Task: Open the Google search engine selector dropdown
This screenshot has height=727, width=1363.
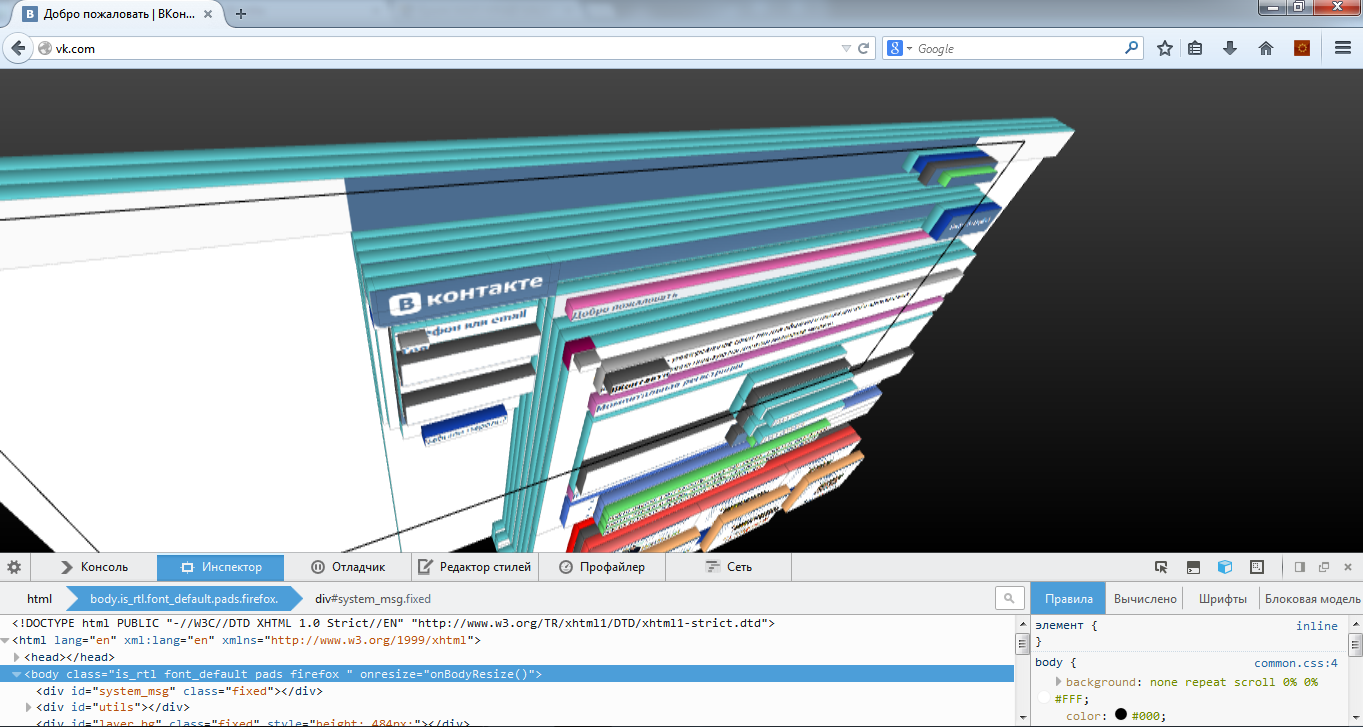Action: tap(901, 48)
